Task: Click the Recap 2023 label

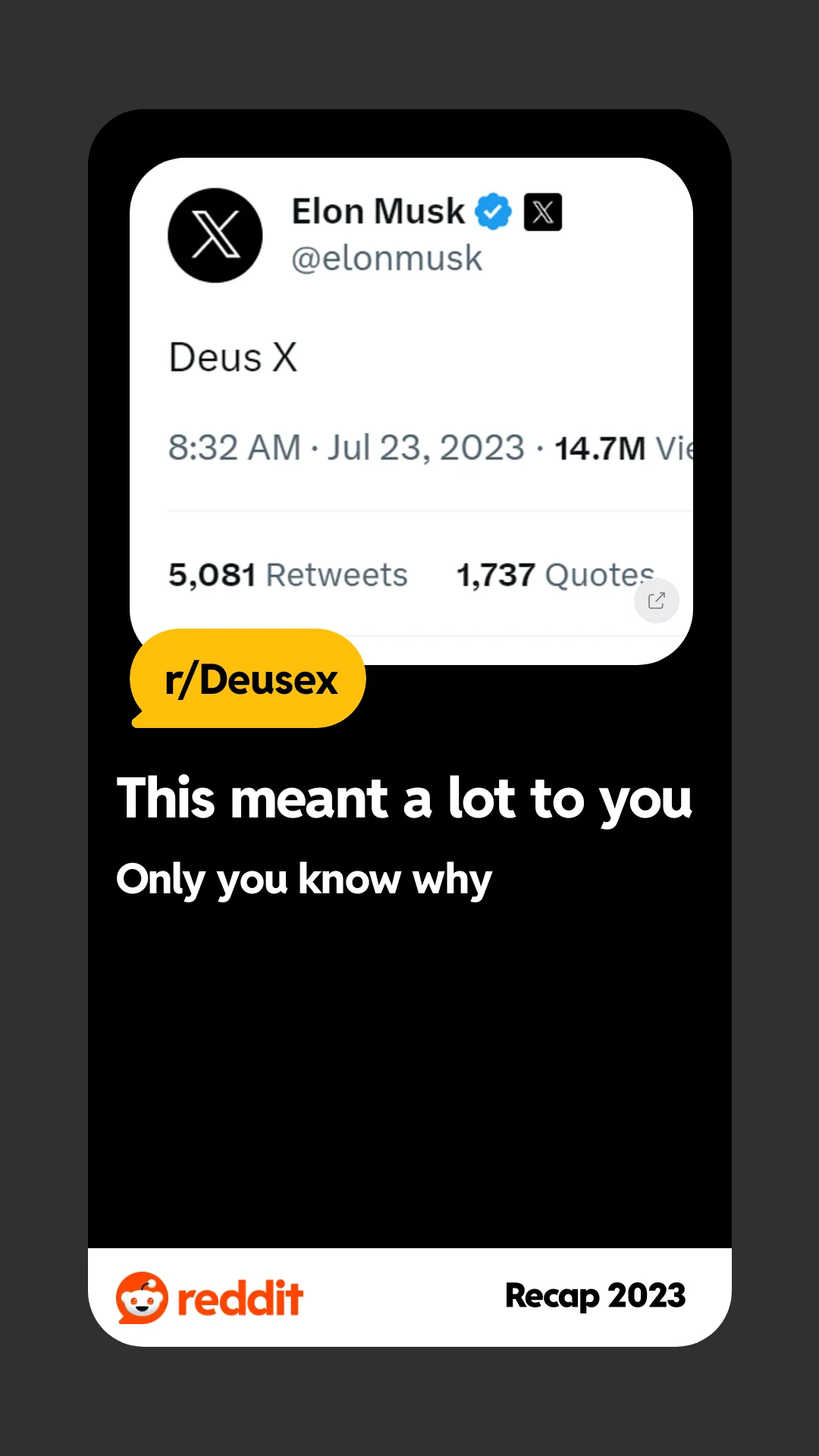Action: (x=595, y=1296)
